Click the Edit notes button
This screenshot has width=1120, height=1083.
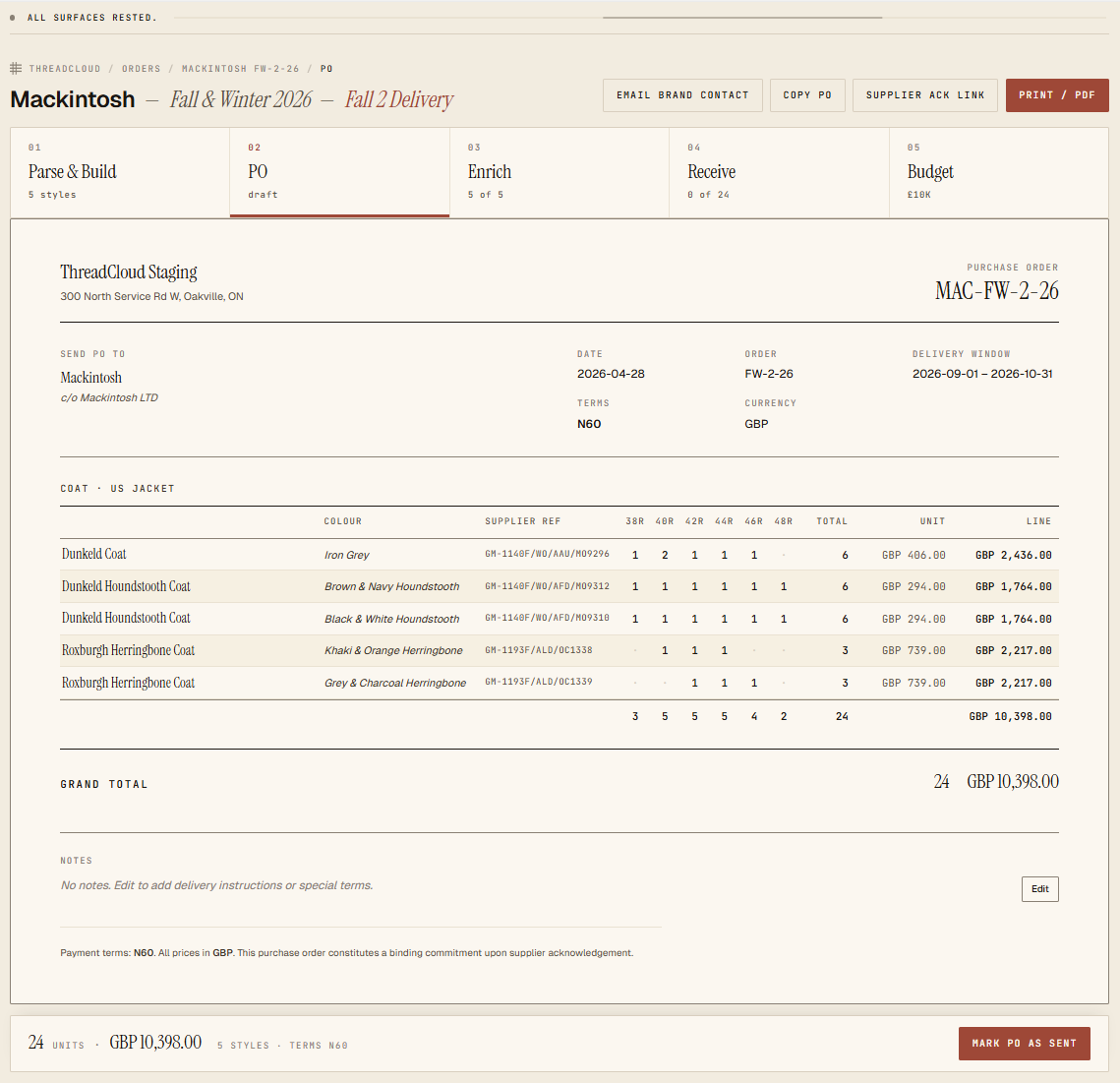[x=1040, y=888]
